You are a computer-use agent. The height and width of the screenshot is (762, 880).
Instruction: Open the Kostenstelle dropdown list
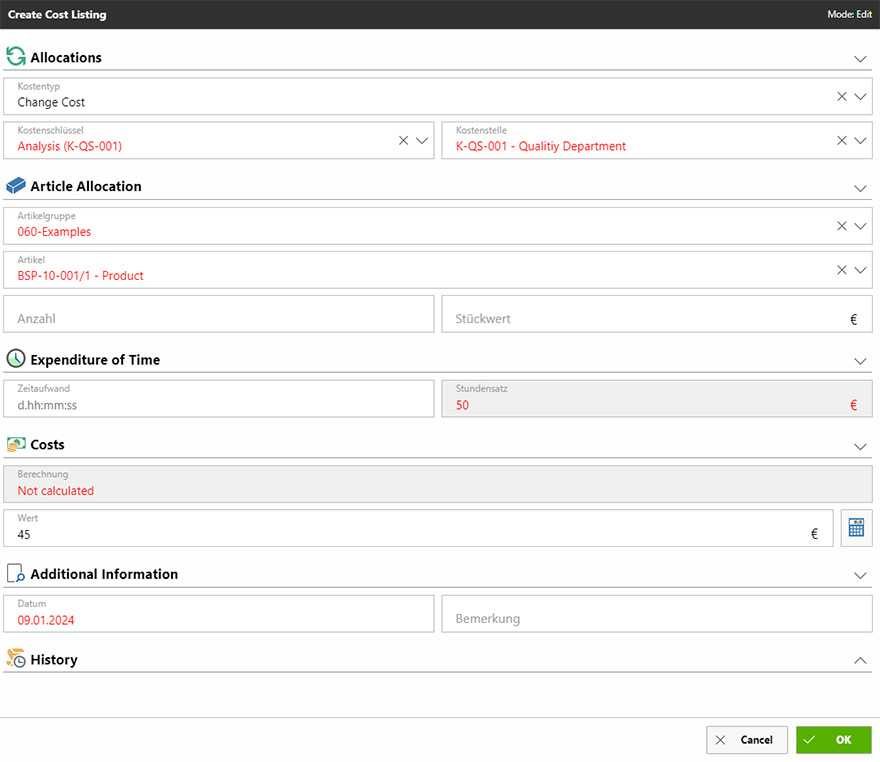tap(860, 141)
